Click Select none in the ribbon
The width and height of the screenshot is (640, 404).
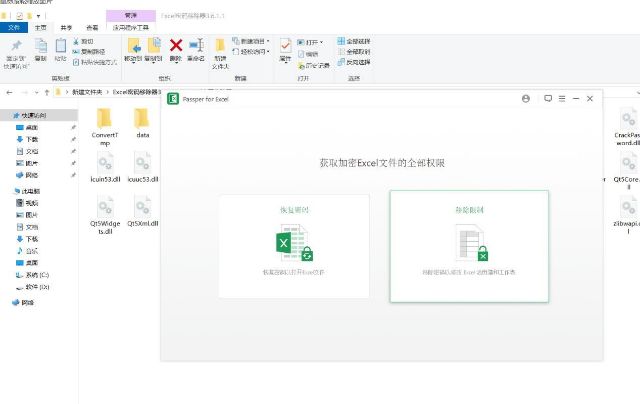tap(354, 52)
